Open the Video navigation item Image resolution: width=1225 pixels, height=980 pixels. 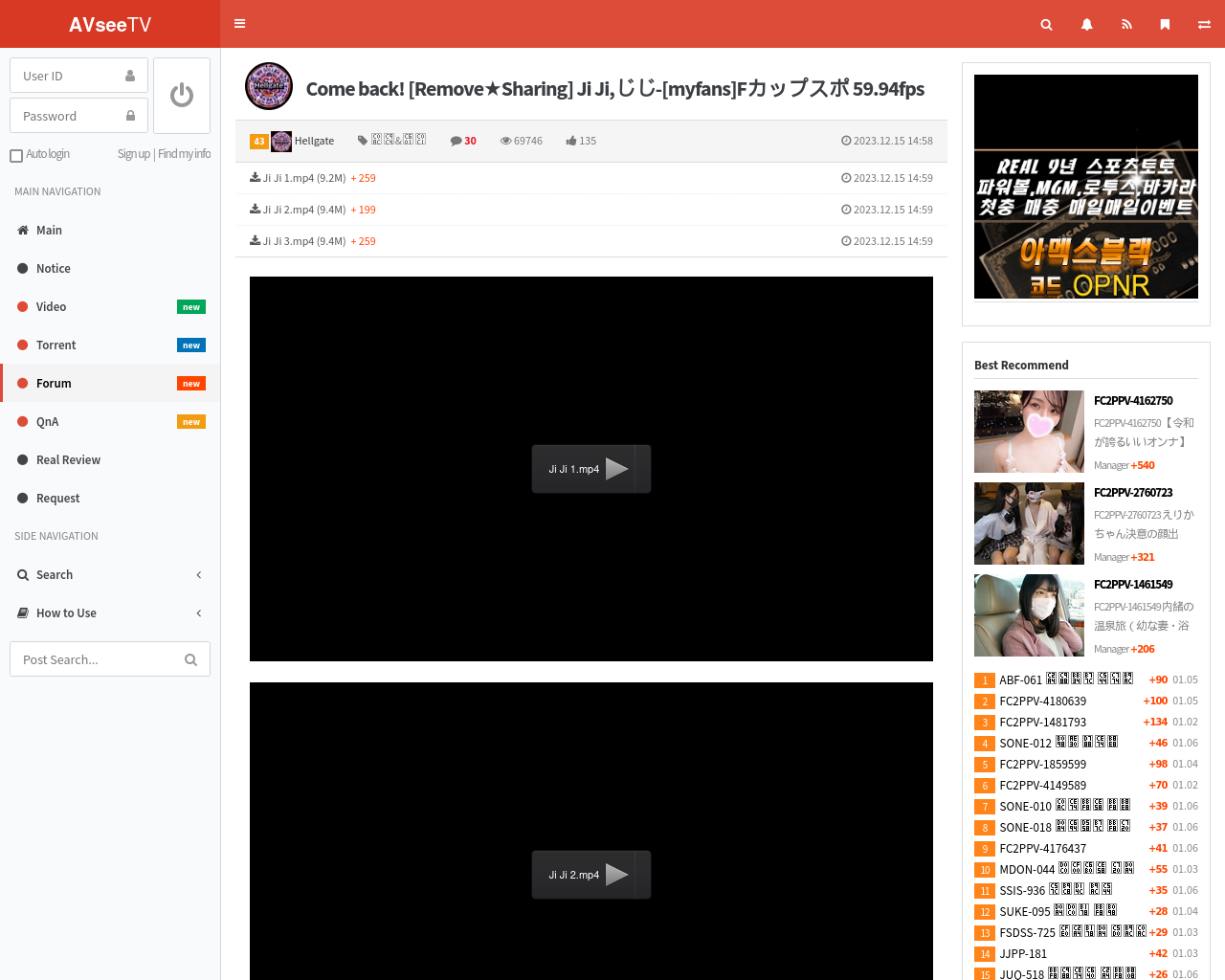tap(51, 307)
